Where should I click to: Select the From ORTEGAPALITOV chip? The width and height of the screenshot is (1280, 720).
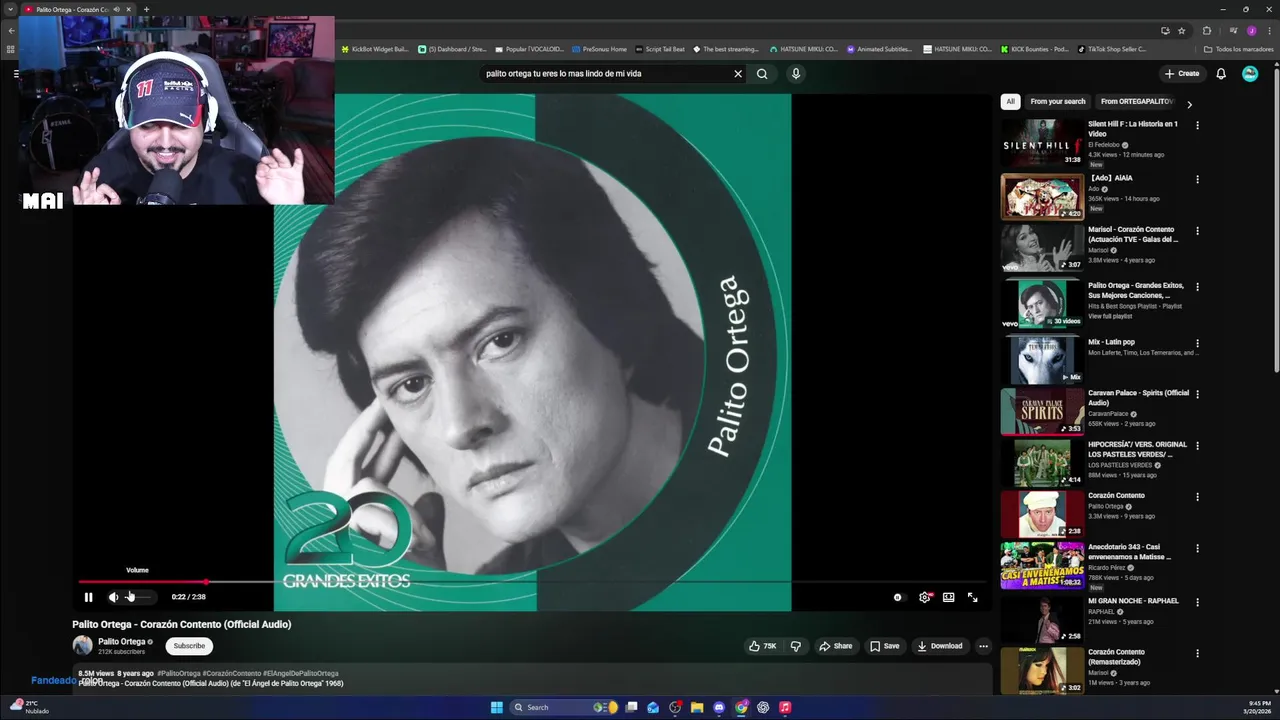point(1137,101)
